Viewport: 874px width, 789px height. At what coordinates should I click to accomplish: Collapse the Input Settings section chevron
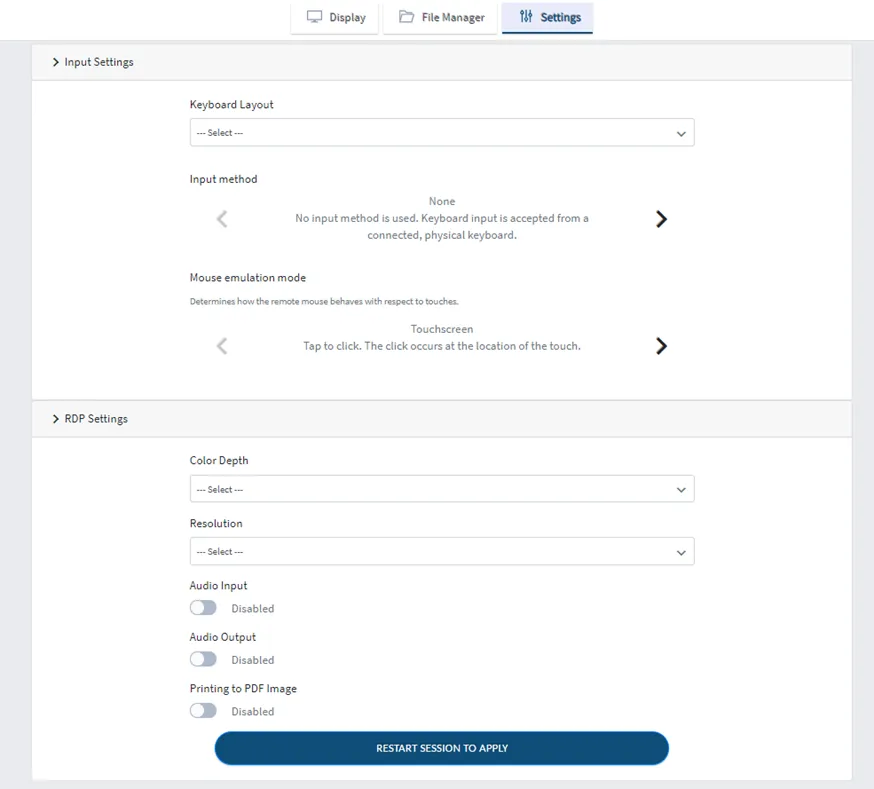tap(56, 62)
